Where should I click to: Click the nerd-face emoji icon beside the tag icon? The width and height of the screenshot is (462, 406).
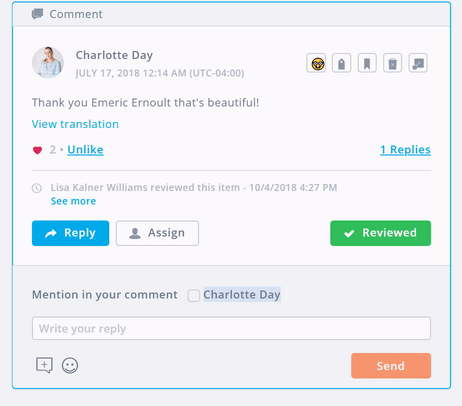click(x=316, y=63)
